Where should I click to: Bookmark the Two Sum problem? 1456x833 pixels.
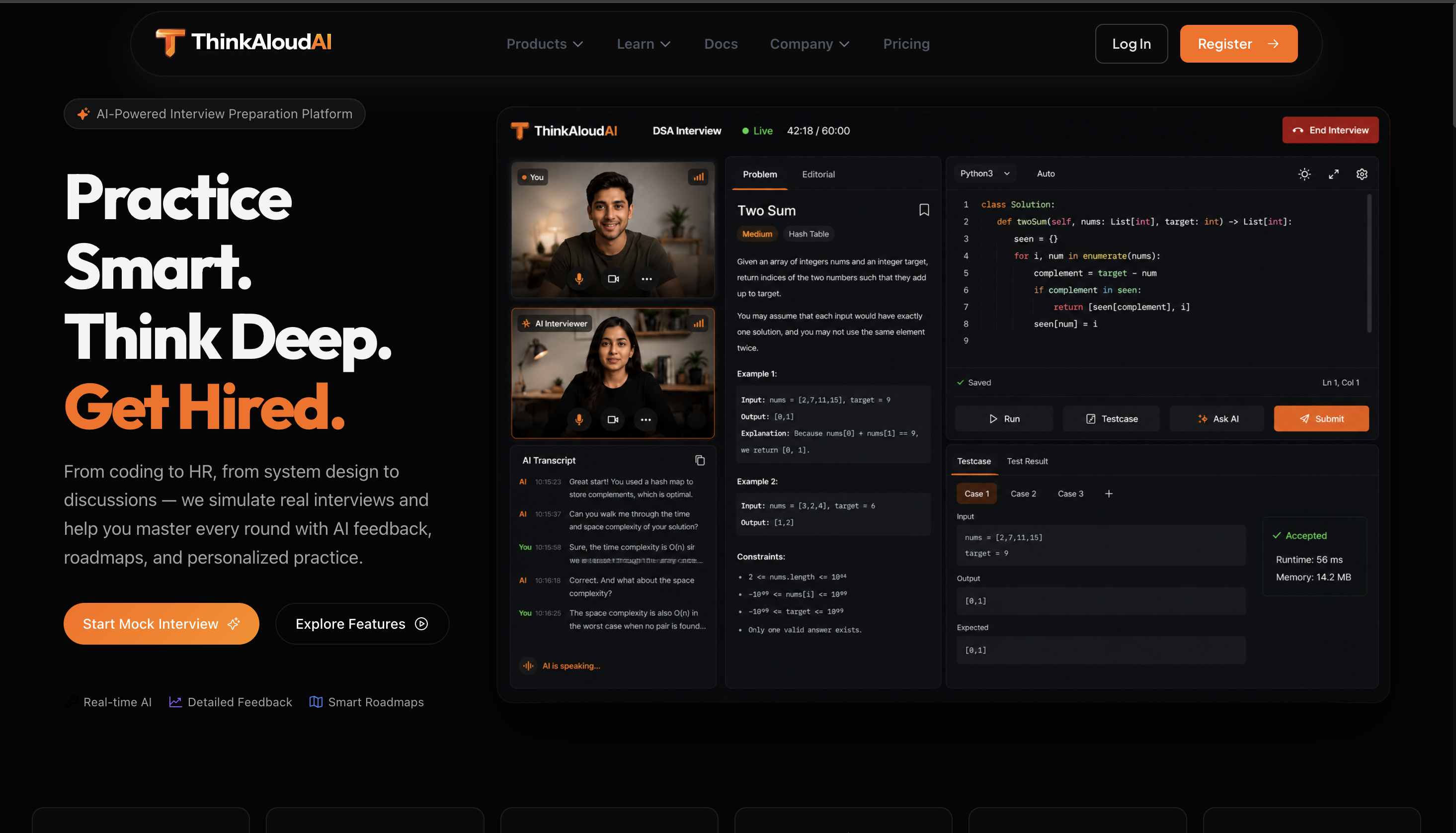coord(924,210)
